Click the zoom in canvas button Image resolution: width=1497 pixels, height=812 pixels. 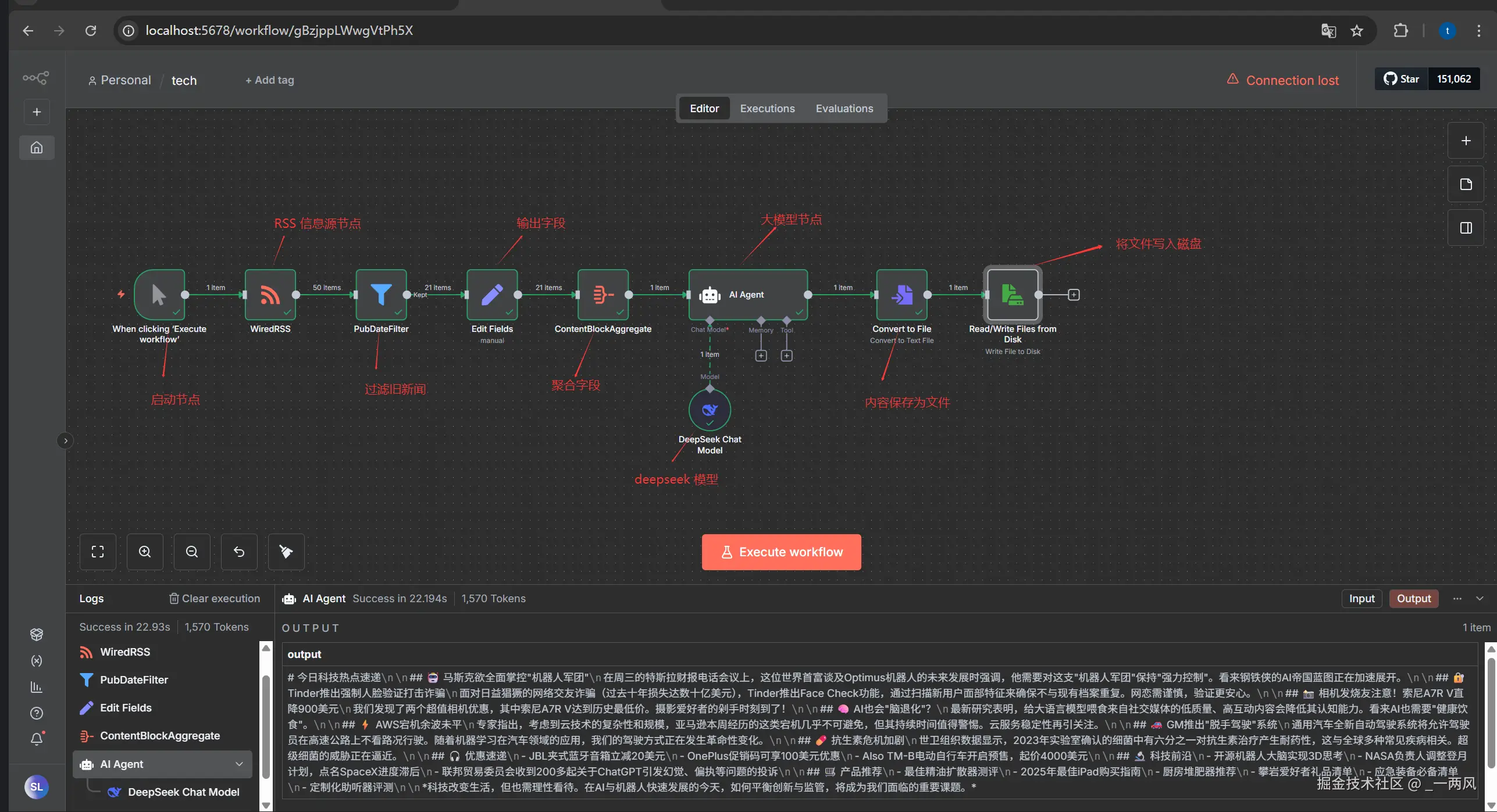click(x=145, y=552)
